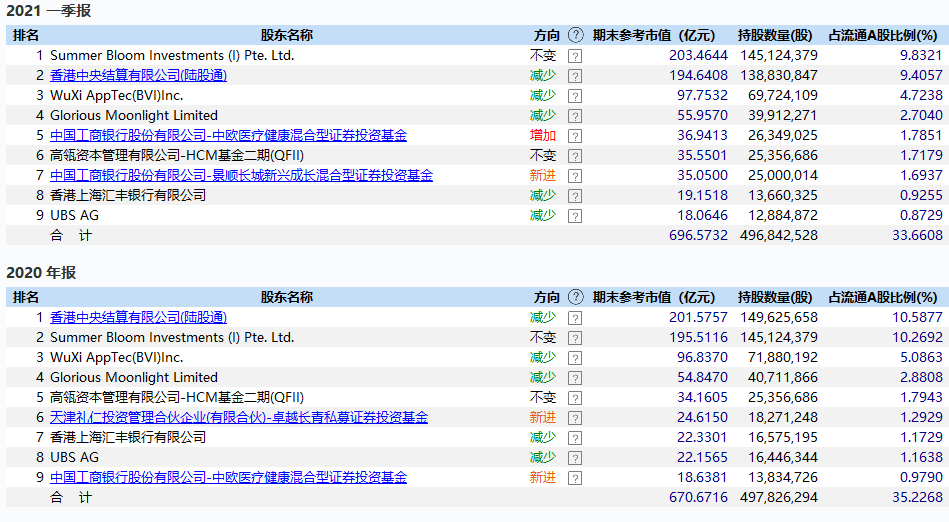The width and height of the screenshot is (949, 522).
Task: Click 高瓴资本管理有限公司-HCM基金二期 in 2021 一季报
Action: tap(177, 155)
